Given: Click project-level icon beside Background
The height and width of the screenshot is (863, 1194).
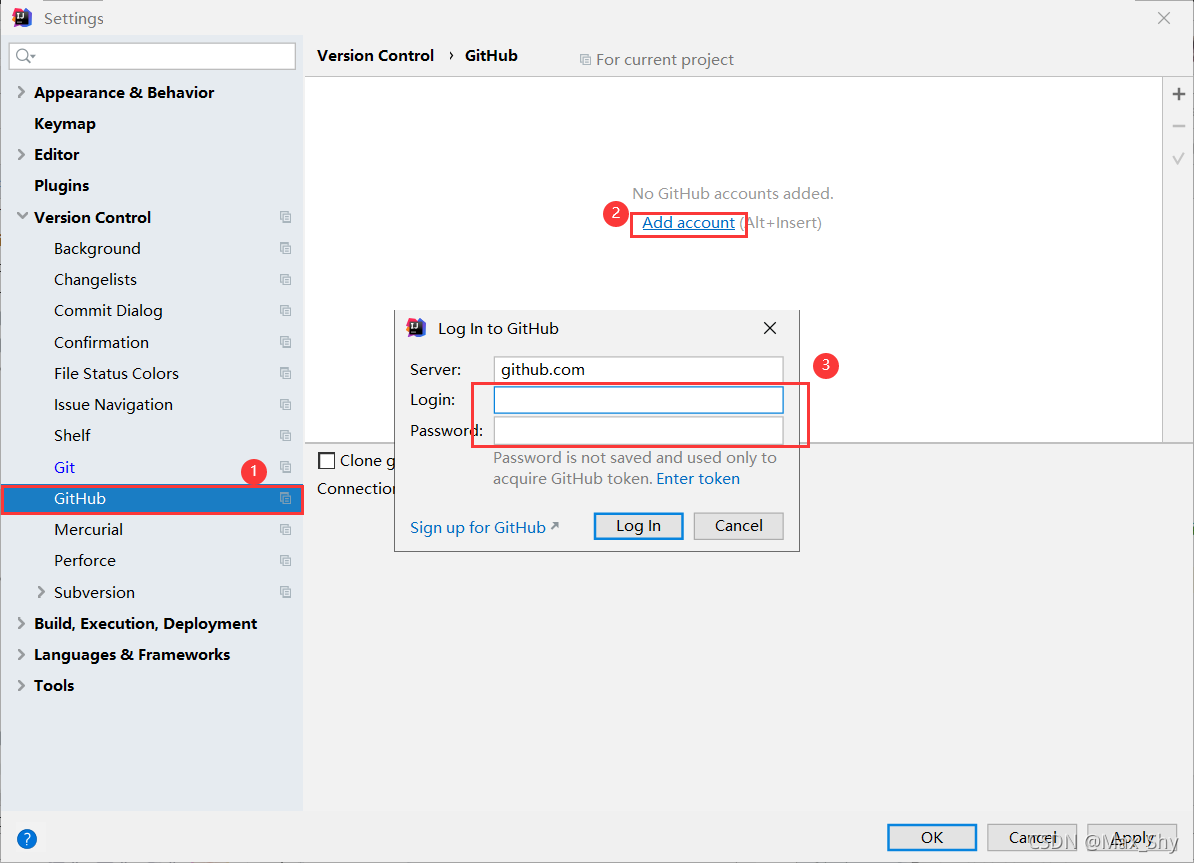Looking at the screenshot, I should coord(286,248).
